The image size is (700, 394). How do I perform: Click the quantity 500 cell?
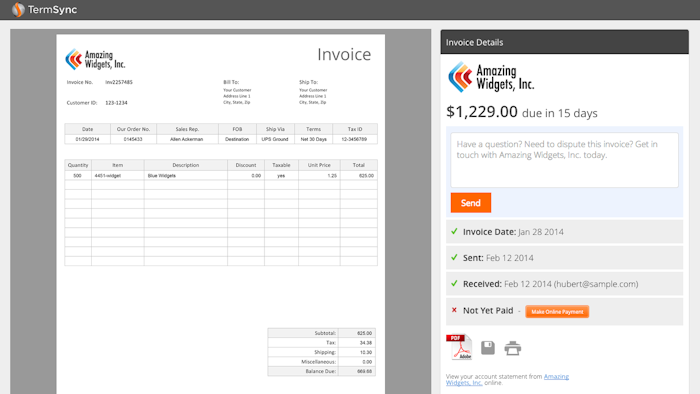click(78, 175)
